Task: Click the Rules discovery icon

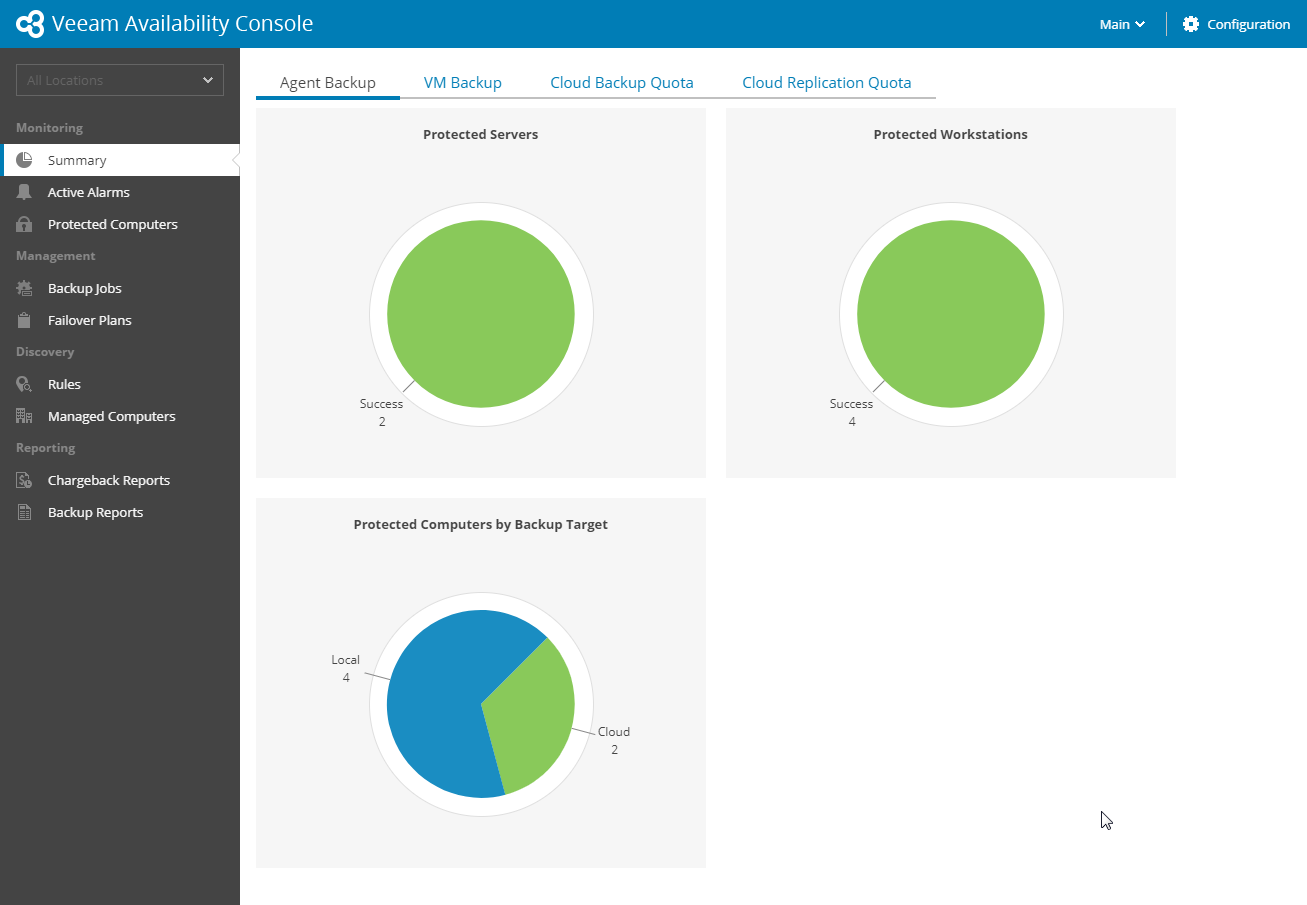Action: click(x=24, y=384)
